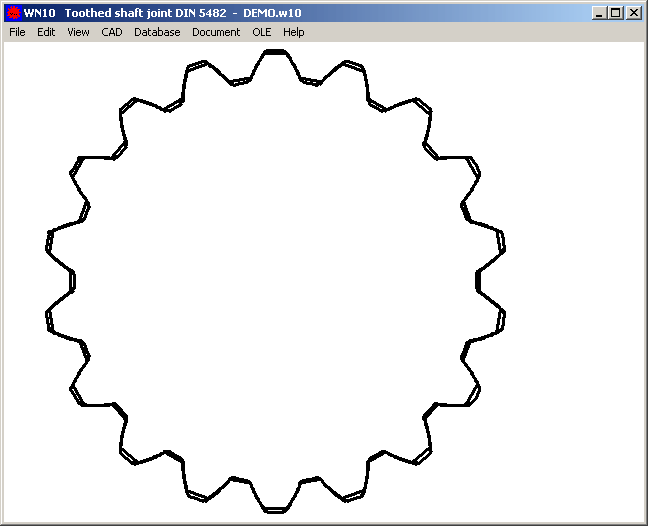
Task: Minimize the WN10 window
Action: [x=599, y=13]
